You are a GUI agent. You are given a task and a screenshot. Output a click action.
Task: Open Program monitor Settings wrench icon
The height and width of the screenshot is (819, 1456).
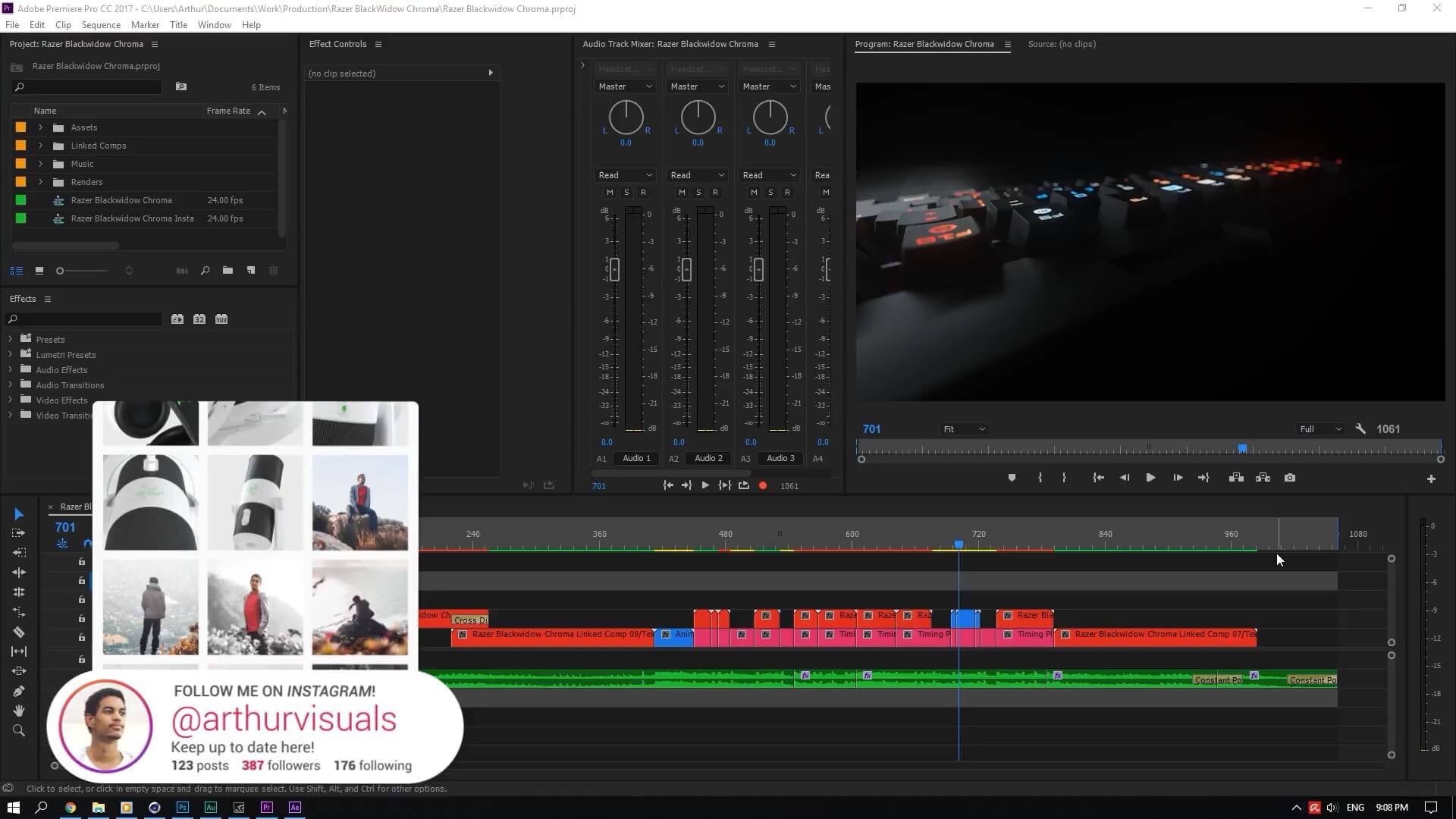1360,429
